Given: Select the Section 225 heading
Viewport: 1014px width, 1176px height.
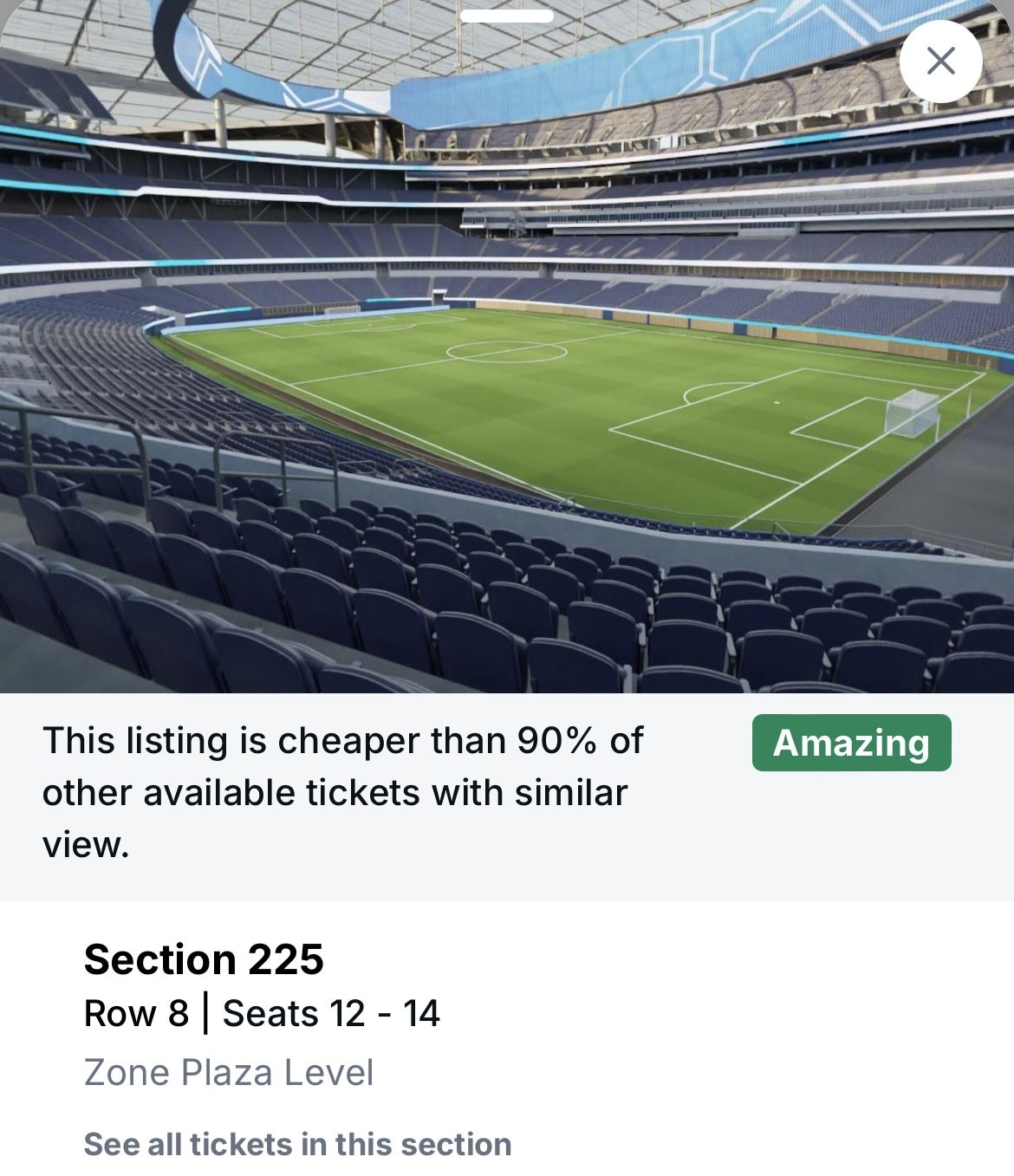Looking at the screenshot, I should (204, 958).
